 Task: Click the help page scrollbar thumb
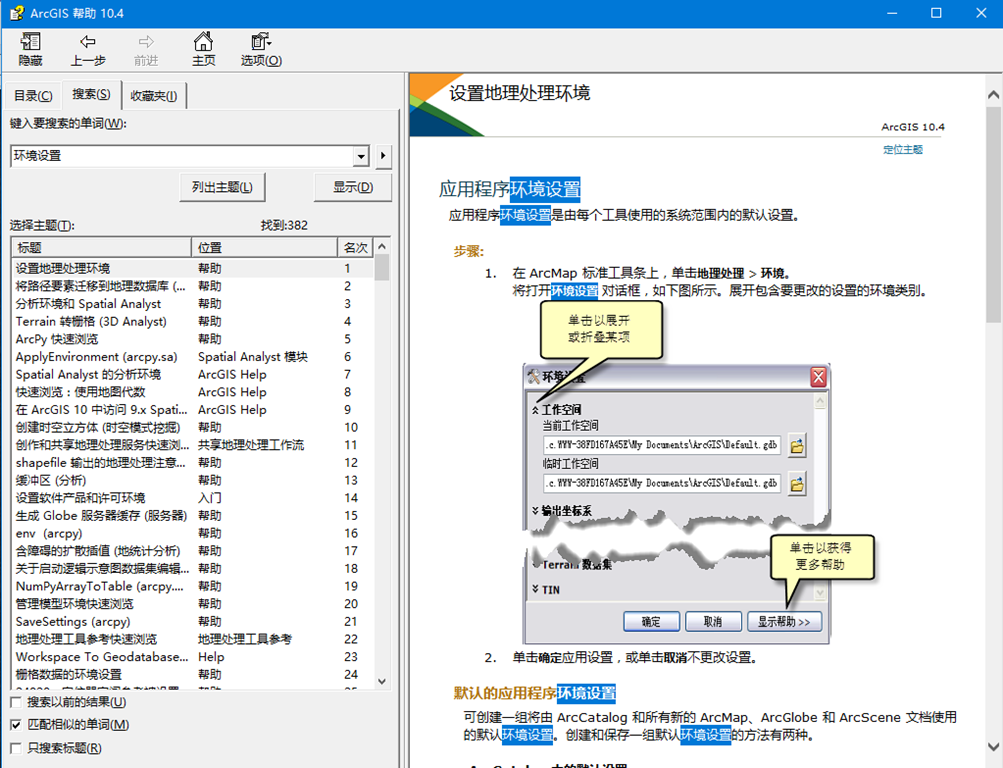tap(993, 217)
